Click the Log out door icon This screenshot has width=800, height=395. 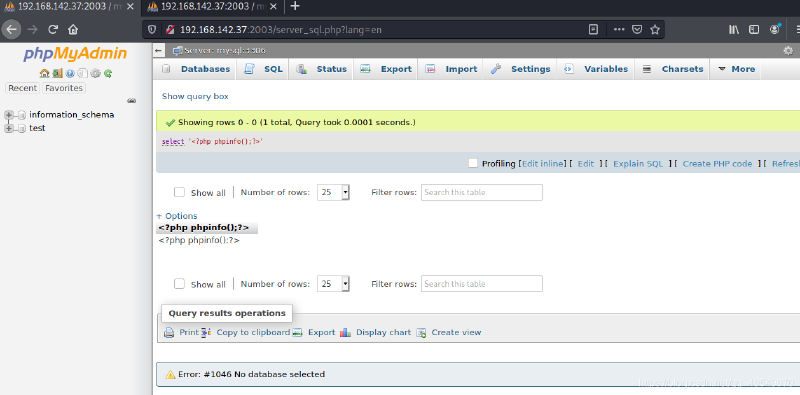point(57,73)
